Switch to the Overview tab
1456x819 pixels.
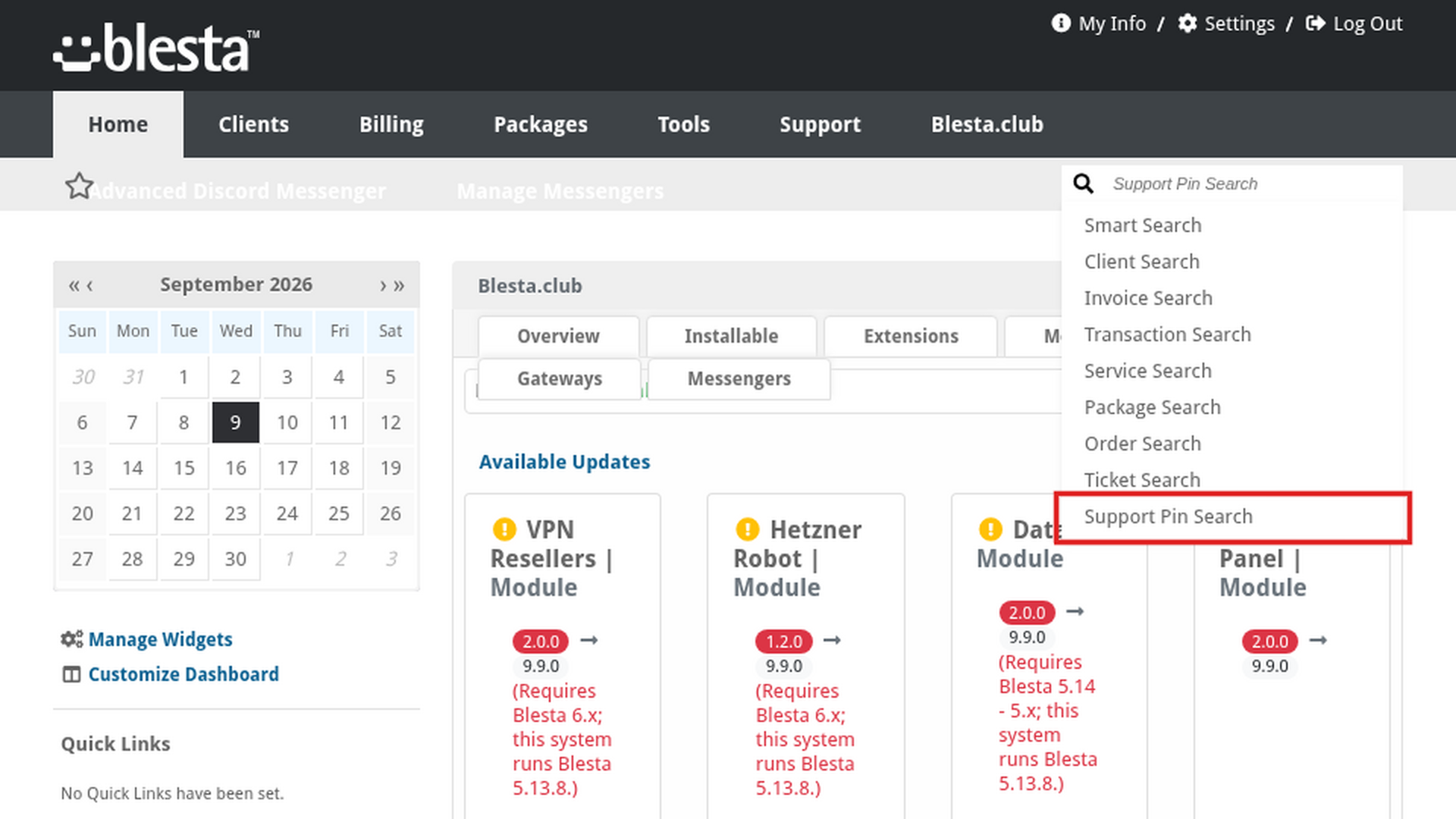coord(558,336)
